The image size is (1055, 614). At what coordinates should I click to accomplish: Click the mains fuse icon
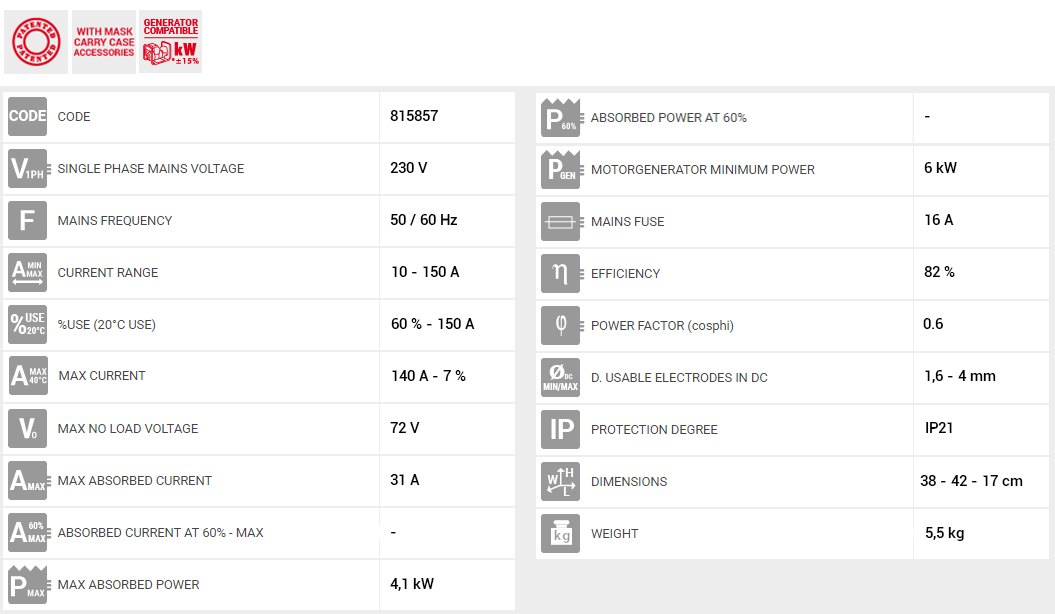(560, 221)
